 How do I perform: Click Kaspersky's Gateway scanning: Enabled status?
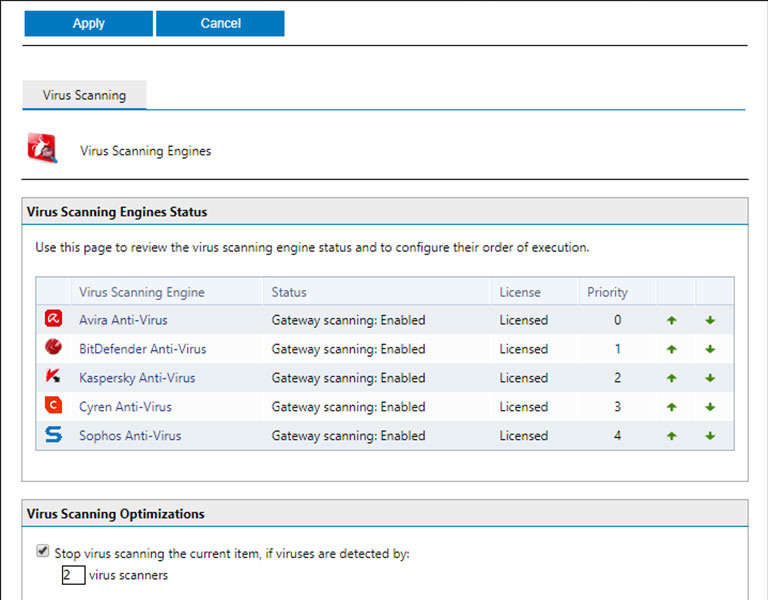click(348, 378)
